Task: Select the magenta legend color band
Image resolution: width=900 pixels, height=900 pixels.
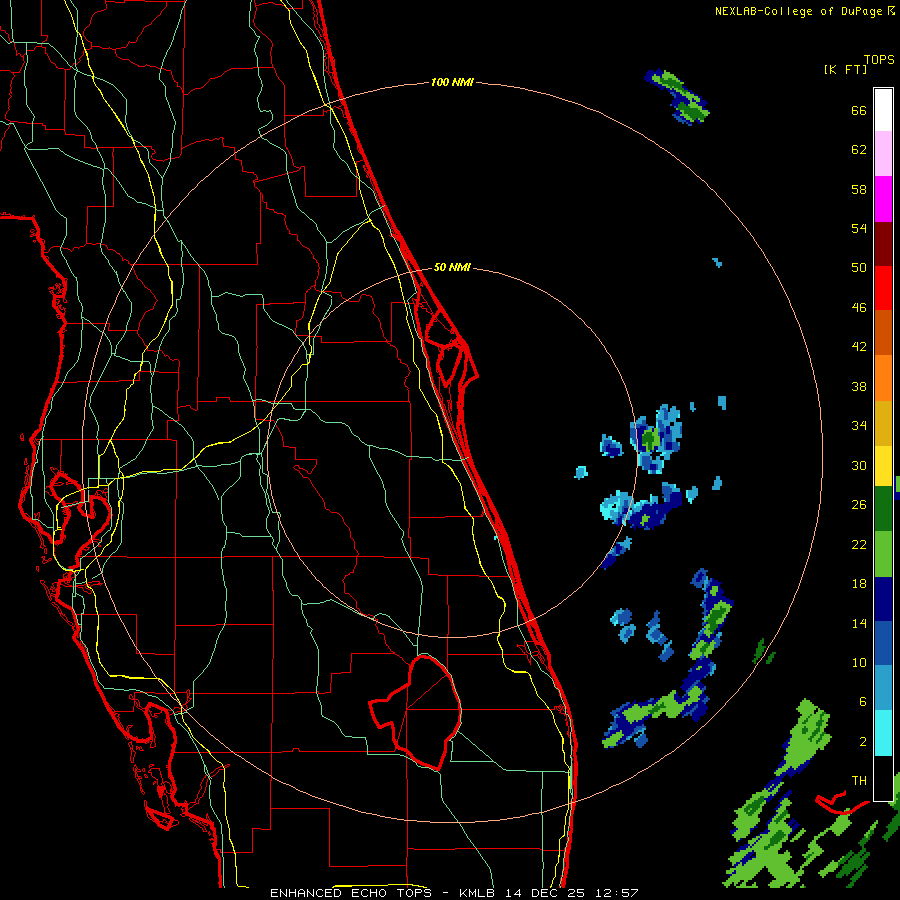Action: (883, 199)
